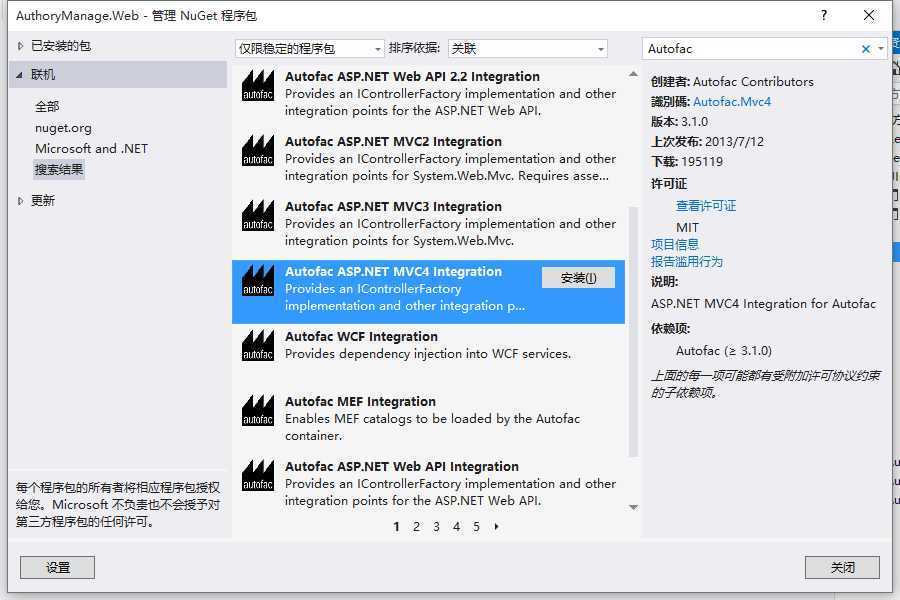
Task: Select Autofac MEF Integration title
Action: tap(360, 401)
